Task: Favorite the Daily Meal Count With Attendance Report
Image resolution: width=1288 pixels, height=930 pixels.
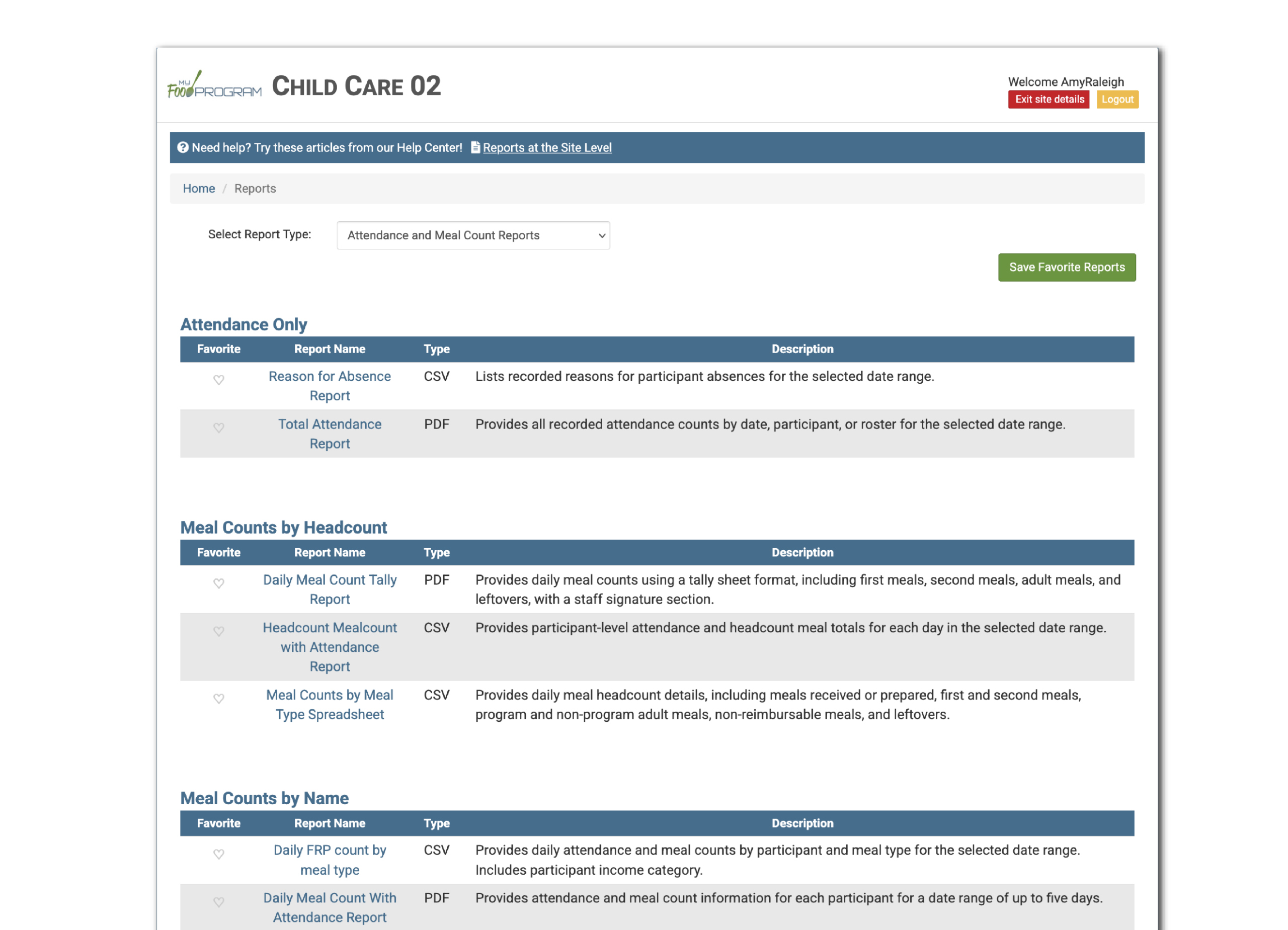Action: [x=219, y=902]
